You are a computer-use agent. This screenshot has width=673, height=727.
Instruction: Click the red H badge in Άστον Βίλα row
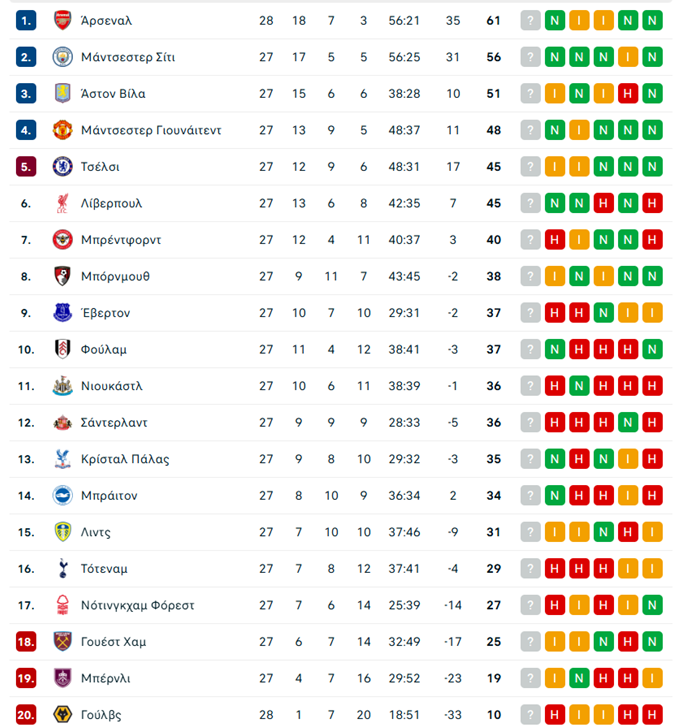click(x=628, y=93)
